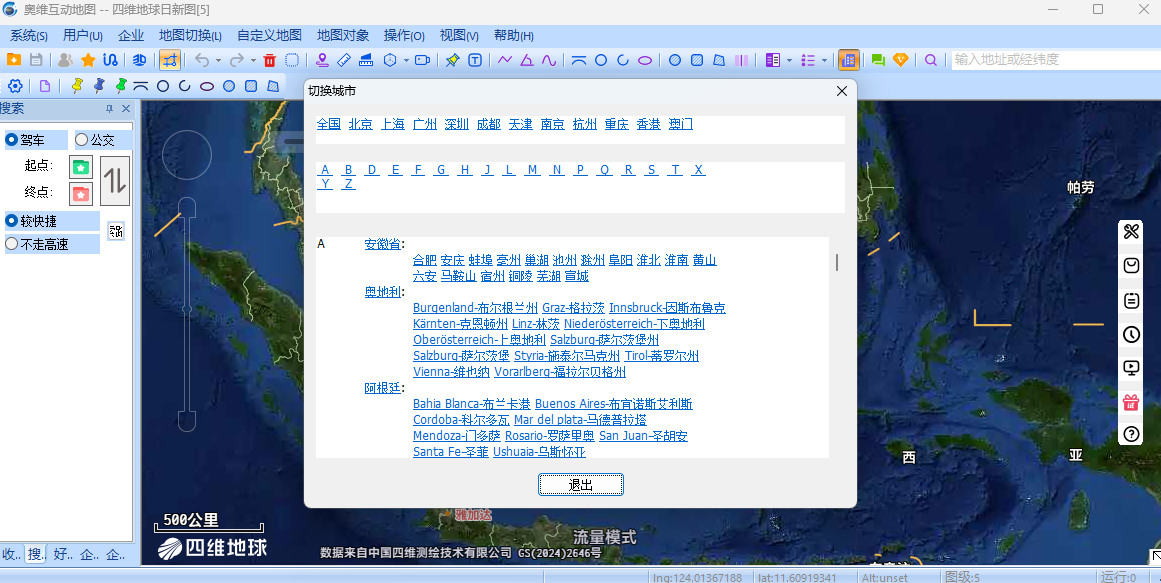The image size is (1161, 583).
Task: Click the red trash delete icon
Action: [x=268, y=60]
